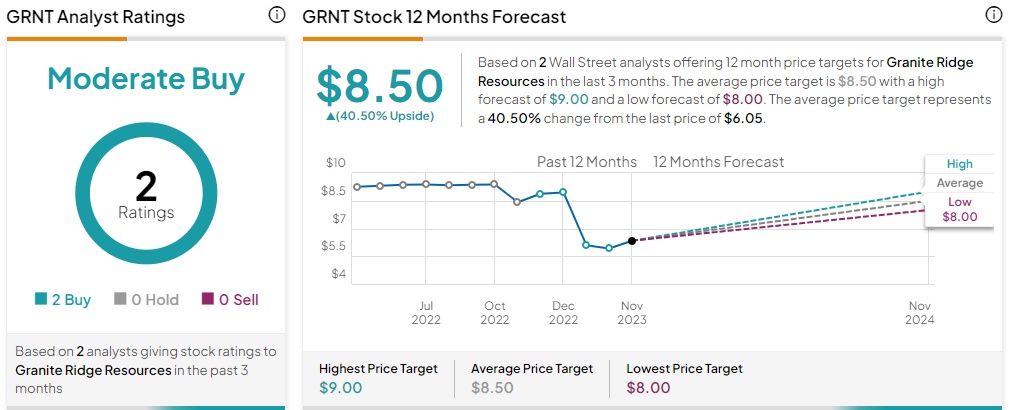Viewport: 1012px width, 410px height.
Task: Click the 12 Months Forecast chart label
Action: tap(718, 162)
